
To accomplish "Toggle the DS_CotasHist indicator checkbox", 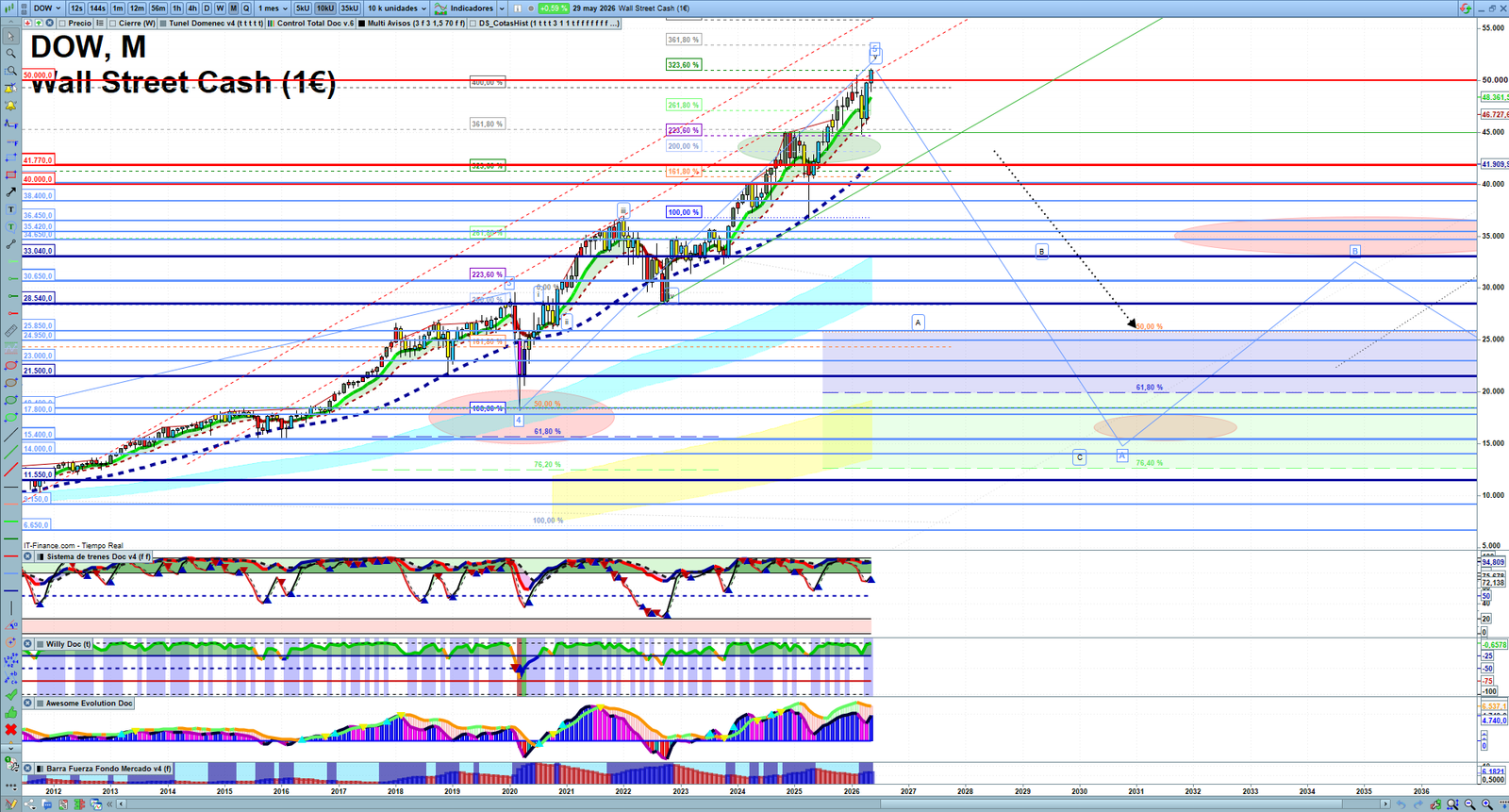I will pyautogui.click(x=473, y=23).
